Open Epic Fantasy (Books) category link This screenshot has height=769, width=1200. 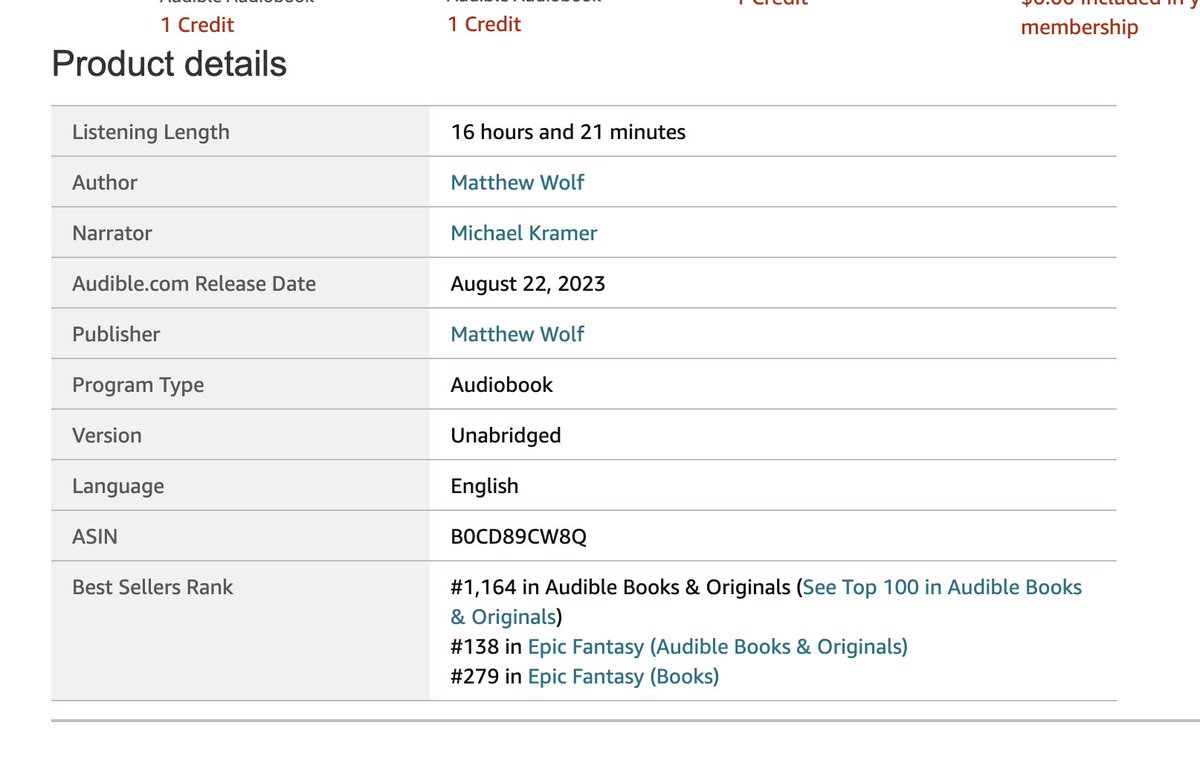[x=623, y=677]
